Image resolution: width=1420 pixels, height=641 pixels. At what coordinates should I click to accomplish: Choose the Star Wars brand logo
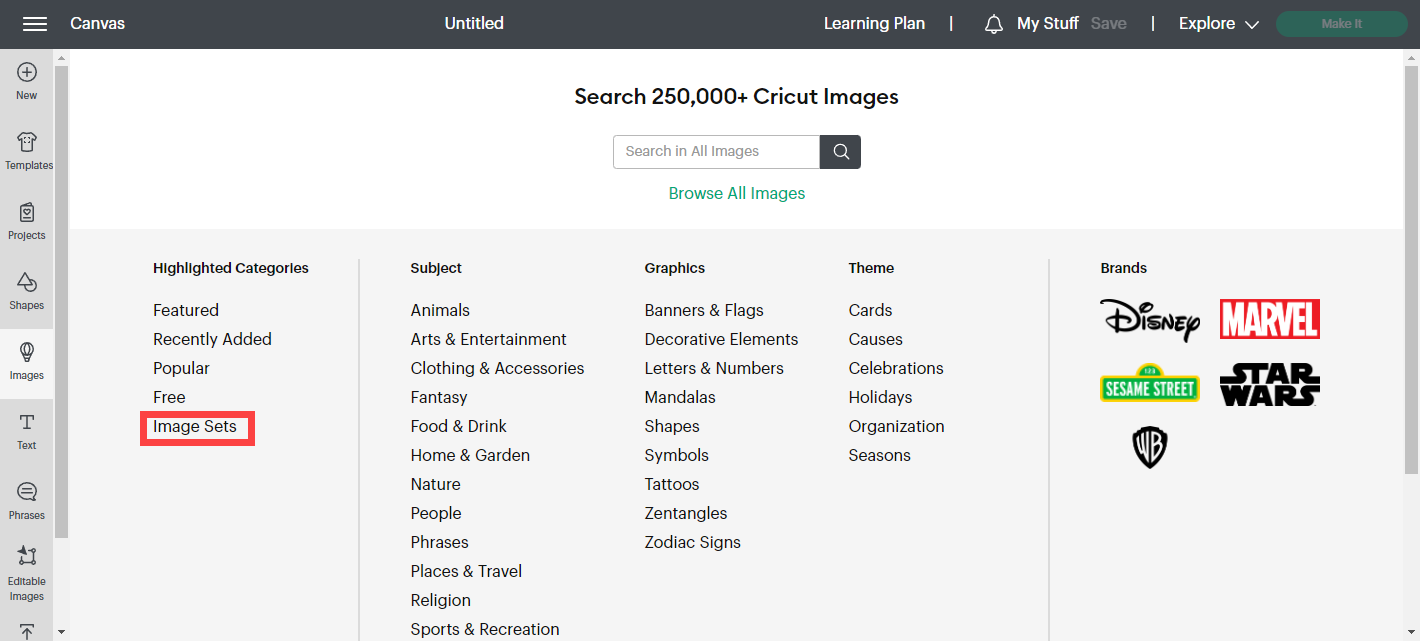(x=1269, y=384)
